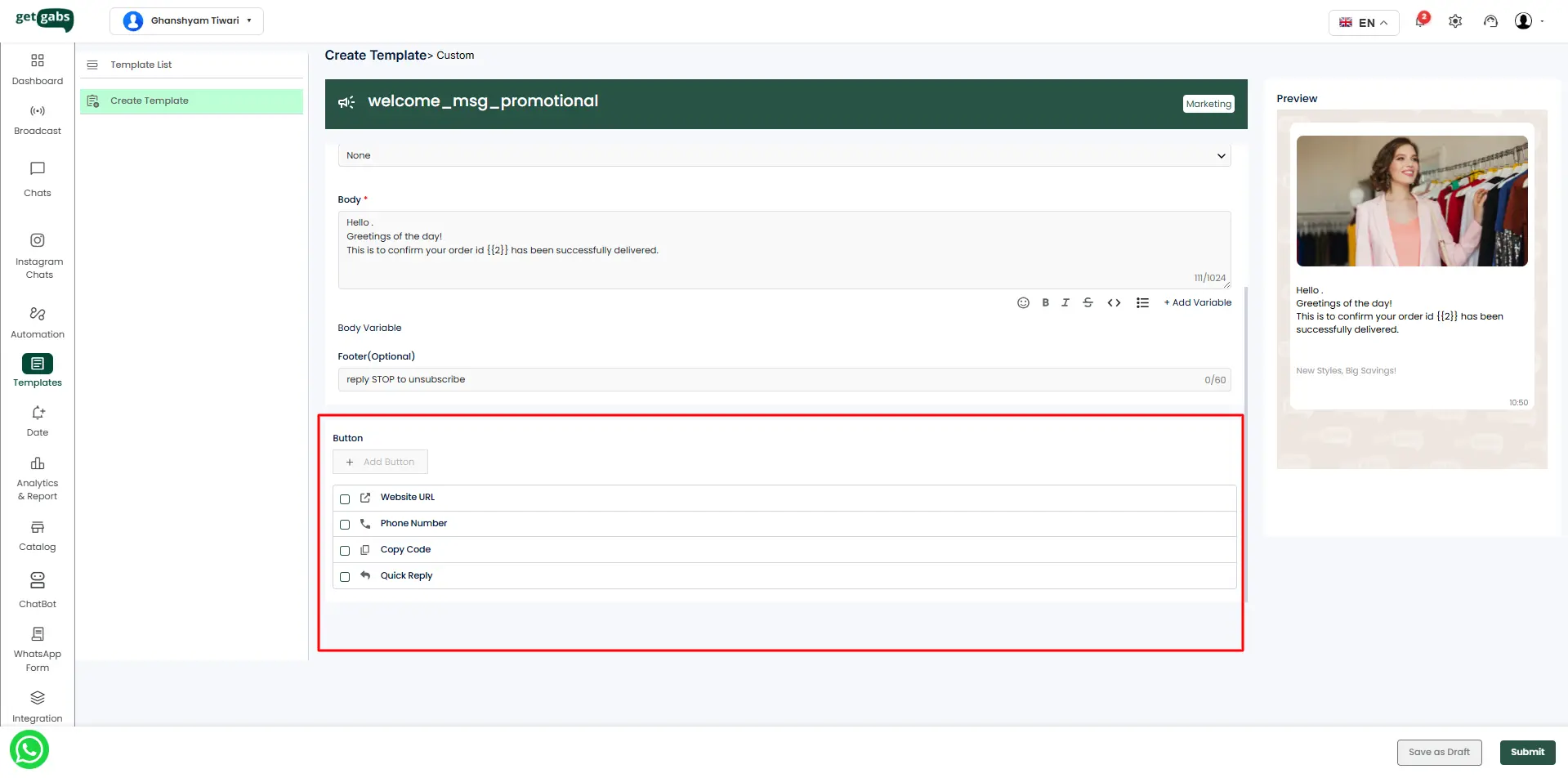Expand the header type None dropdown
Image resolution: width=1568 pixels, height=778 pixels.
point(784,155)
